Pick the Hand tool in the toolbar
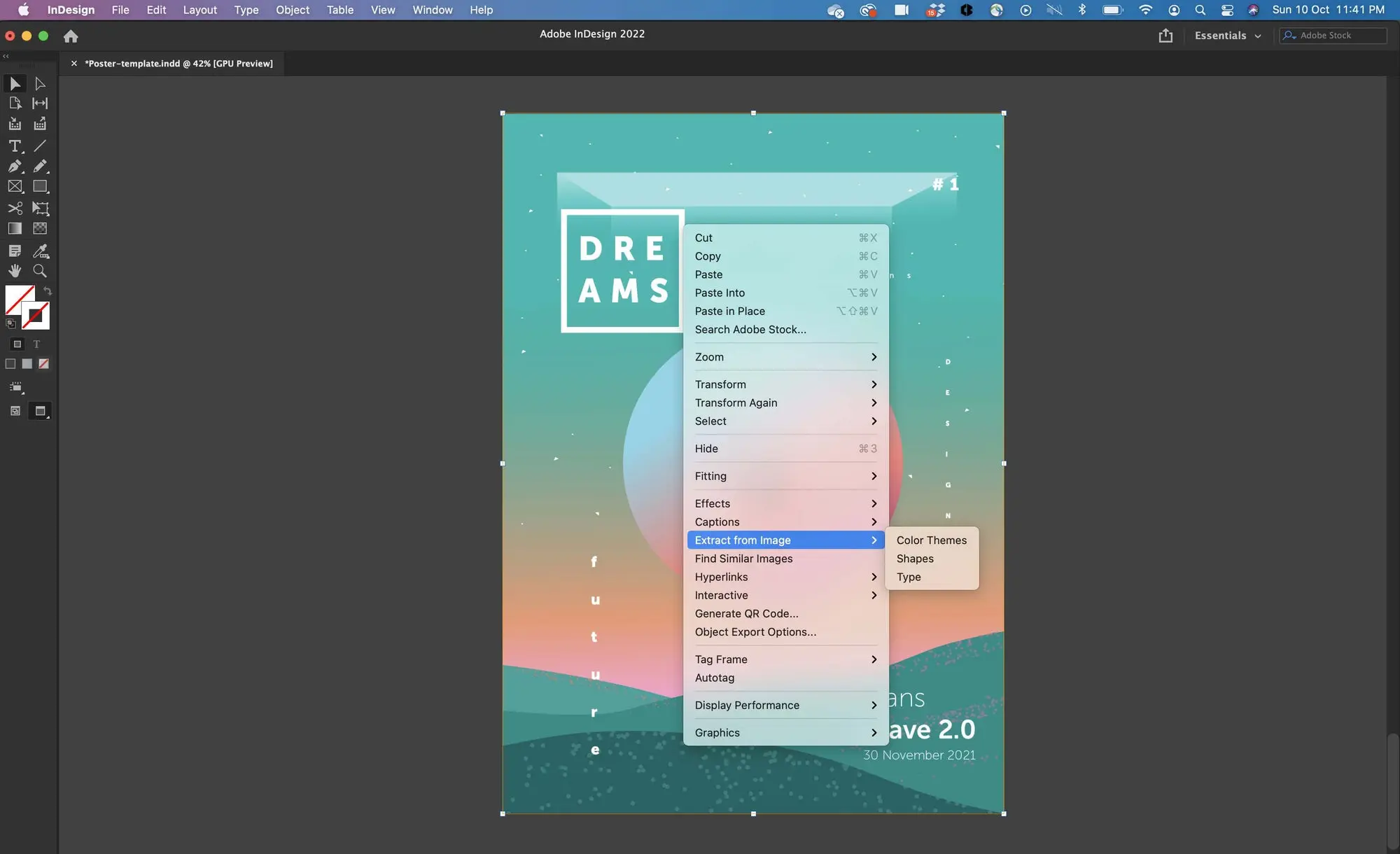Screen dimensions: 1400x854 pos(15,271)
